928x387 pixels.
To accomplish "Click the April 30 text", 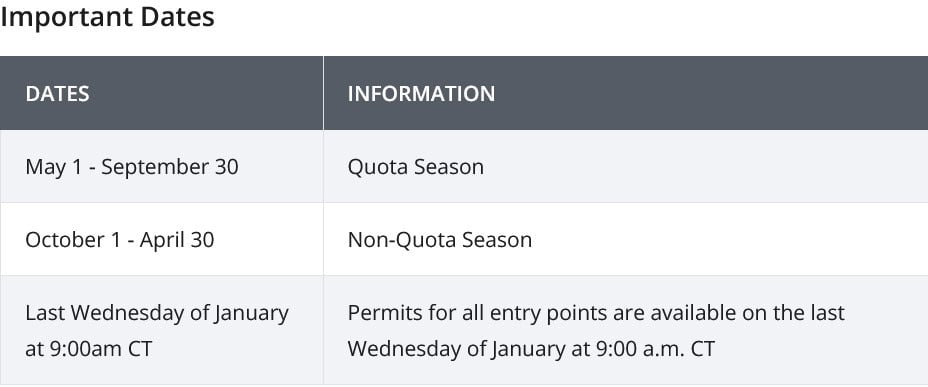I will [x=177, y=240].
